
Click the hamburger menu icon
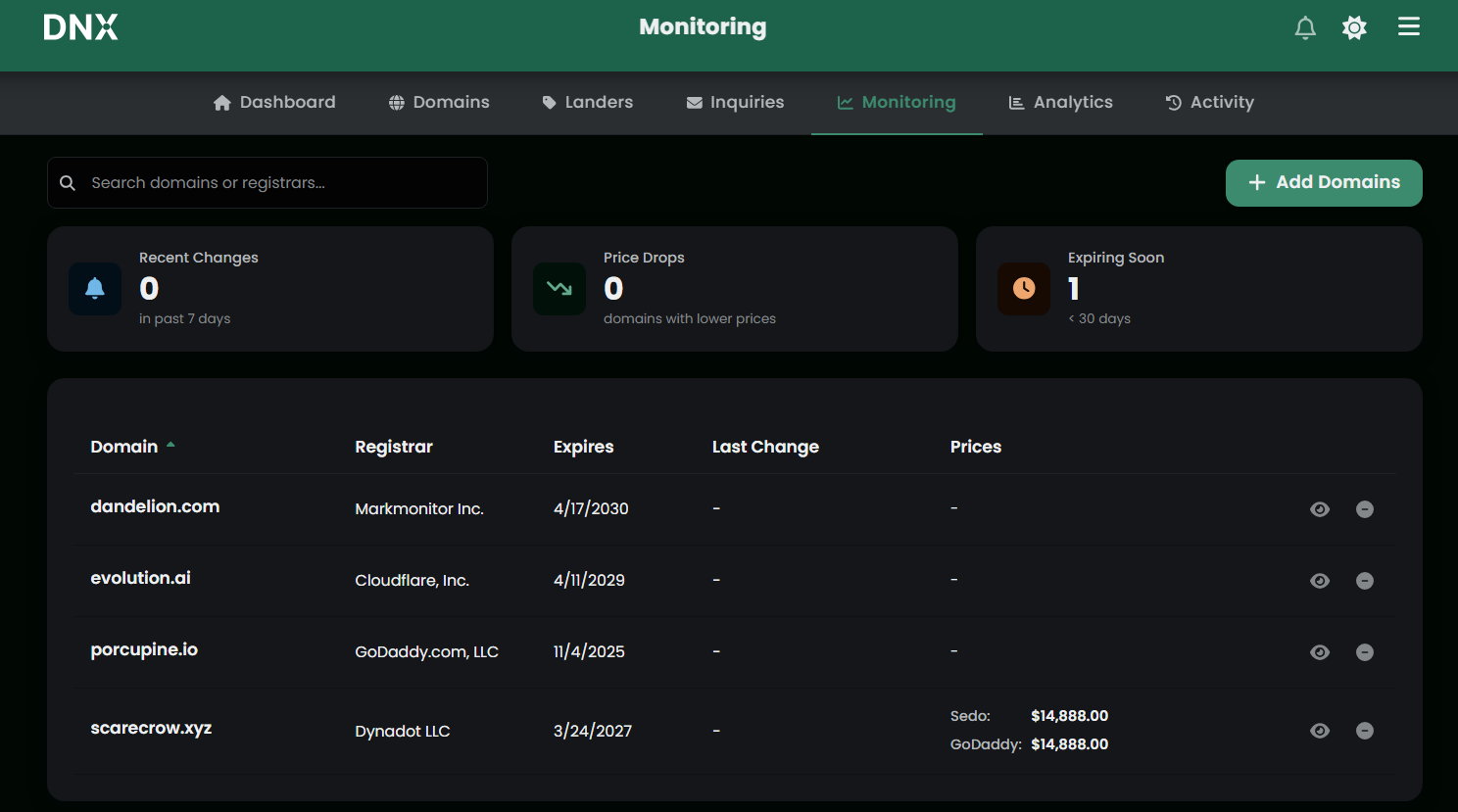coord(1408,26)
